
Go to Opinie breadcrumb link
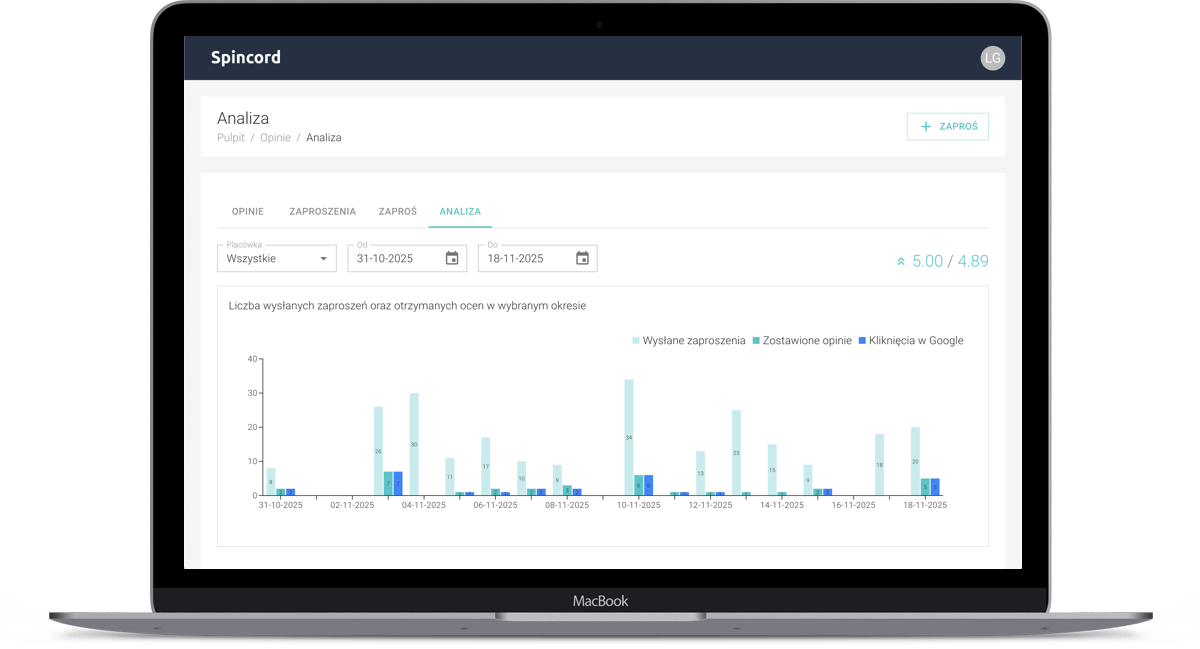tap(275, 138)
